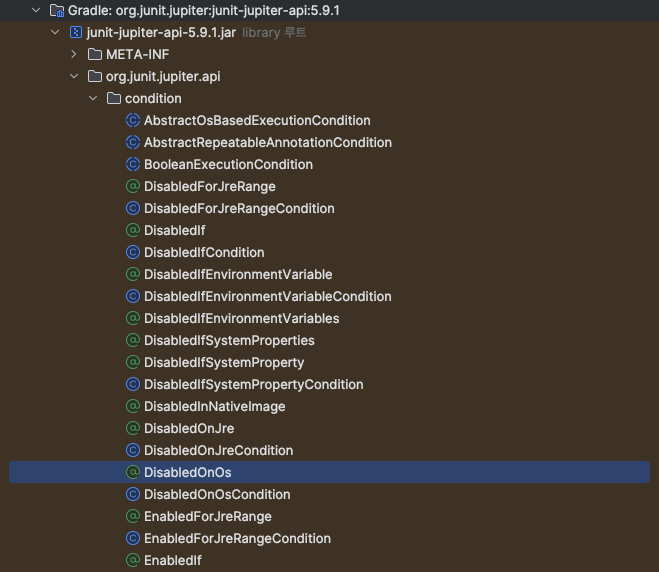Click annotation icon of DisabledIfSystemProperty

pyautogui.click(x=133, y=362)
